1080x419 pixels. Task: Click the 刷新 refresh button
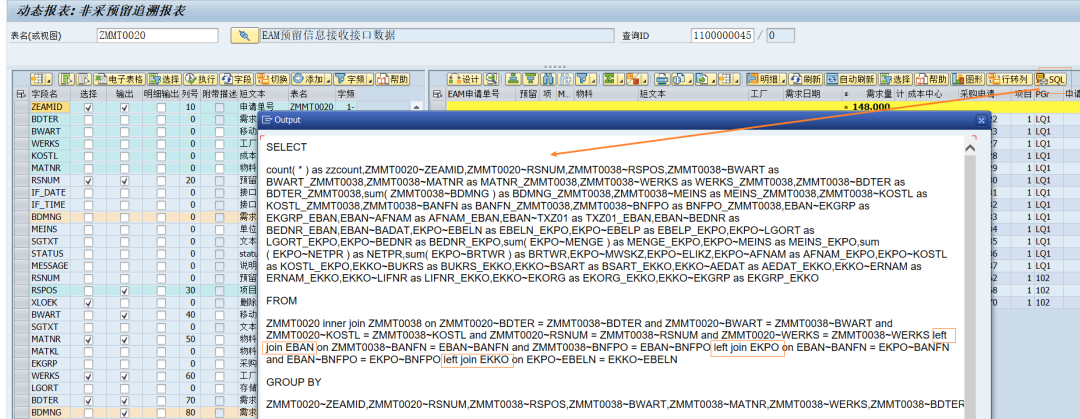coord(805,79)
